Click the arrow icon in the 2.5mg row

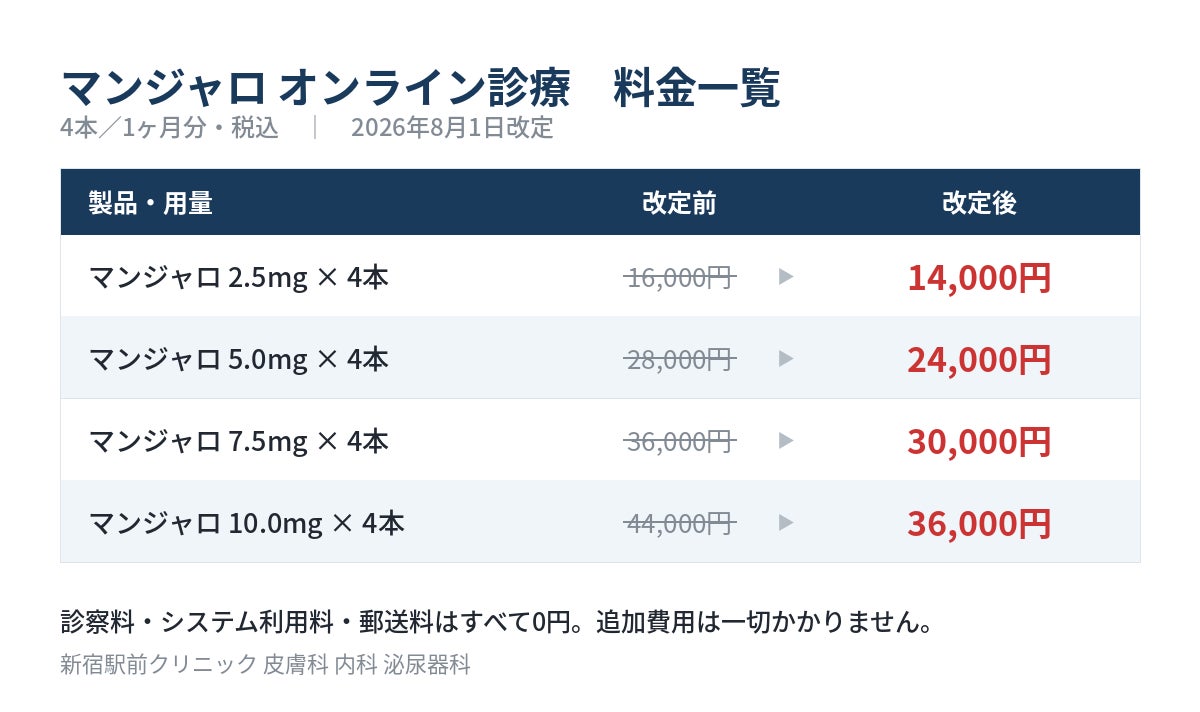pos(786,277)
